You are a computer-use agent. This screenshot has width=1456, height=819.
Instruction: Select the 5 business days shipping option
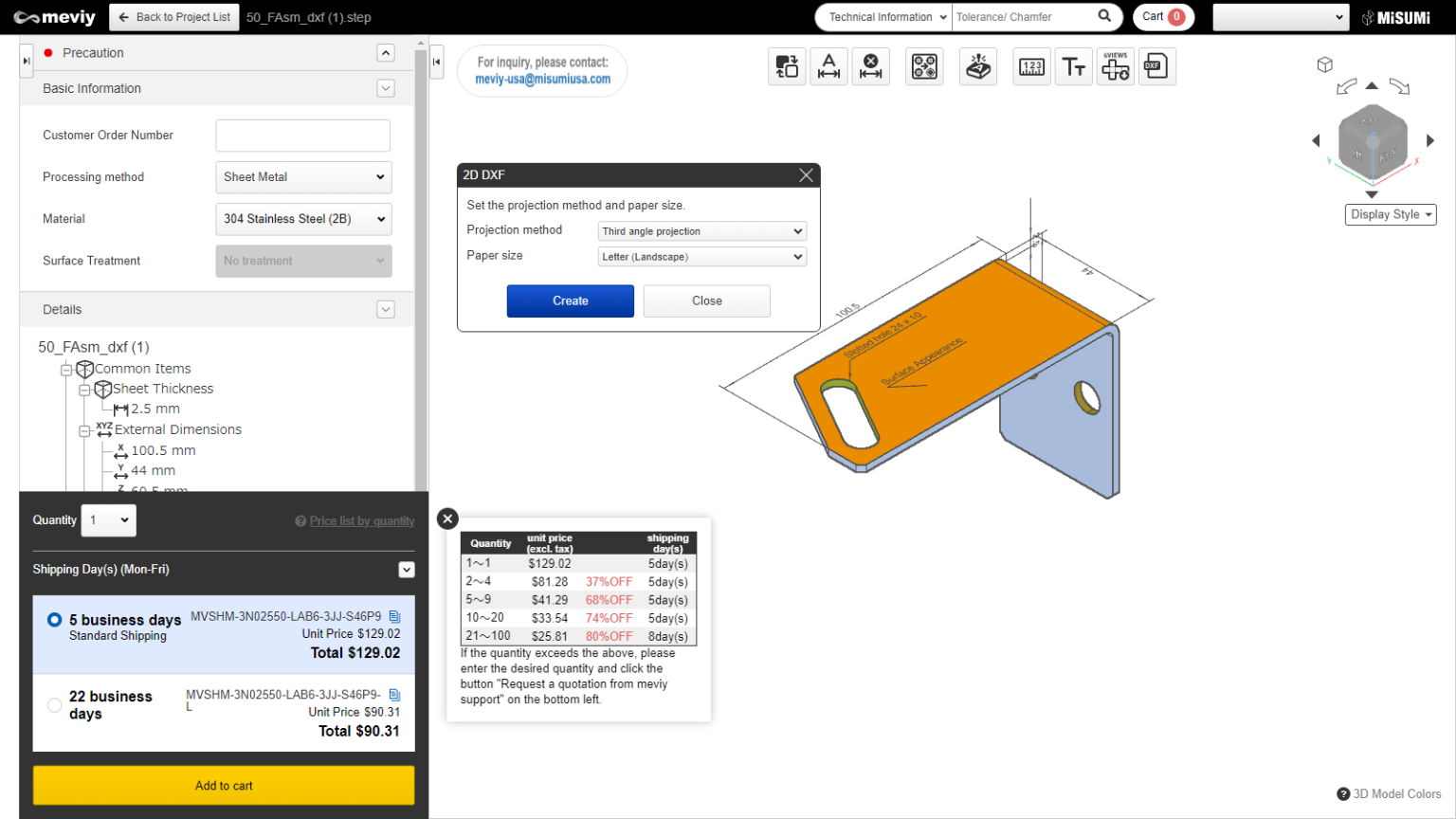point(54,619)
